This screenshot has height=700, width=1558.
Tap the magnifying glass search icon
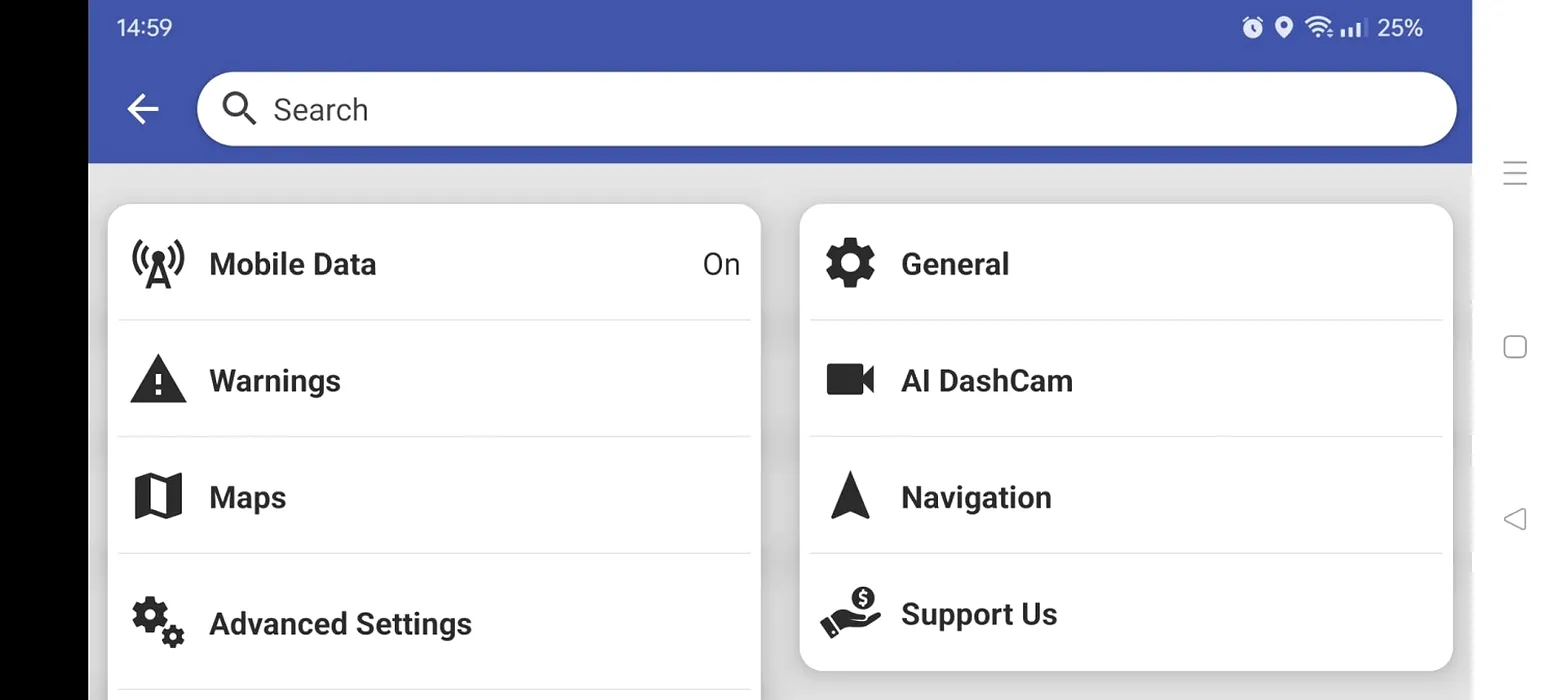coord(239,108)
